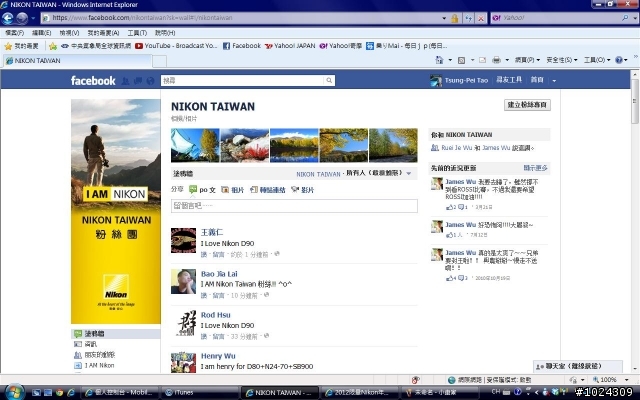Open Bao Jia Lai's profile name link

click(219, 274)
